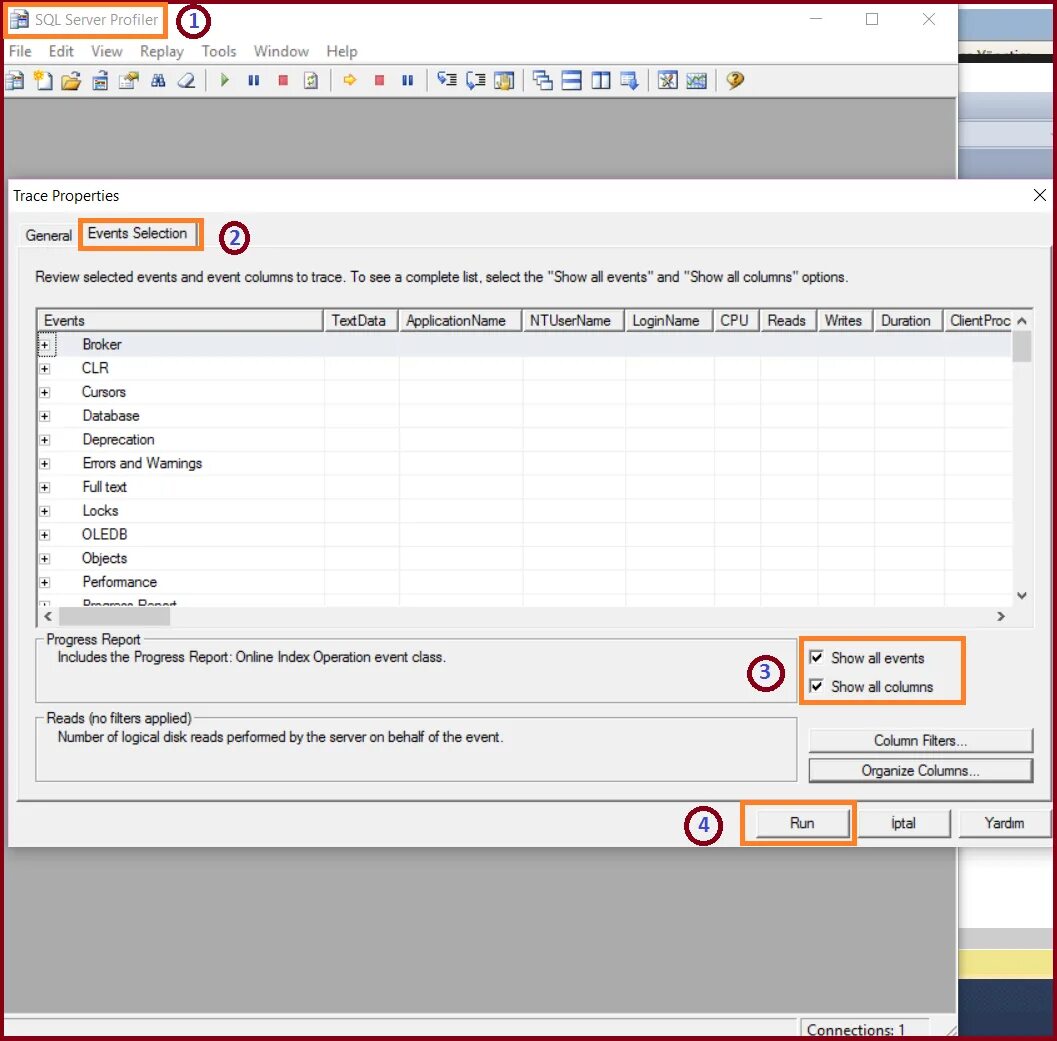Click the Find icon in the toolbar
This screenshot has height=1041, width=1057.
[158, 80]
